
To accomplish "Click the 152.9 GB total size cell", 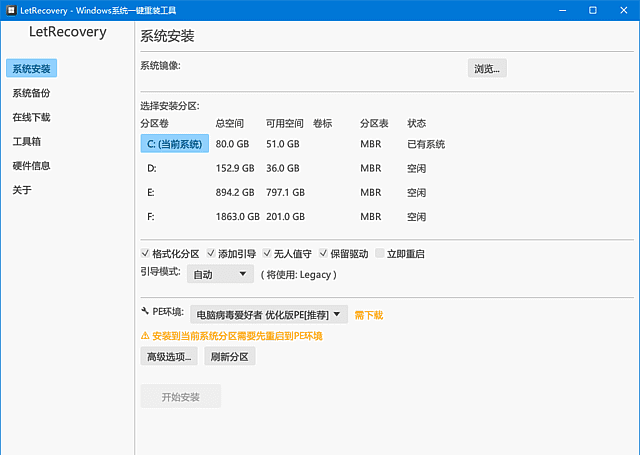I will click(x=235, y=168).
